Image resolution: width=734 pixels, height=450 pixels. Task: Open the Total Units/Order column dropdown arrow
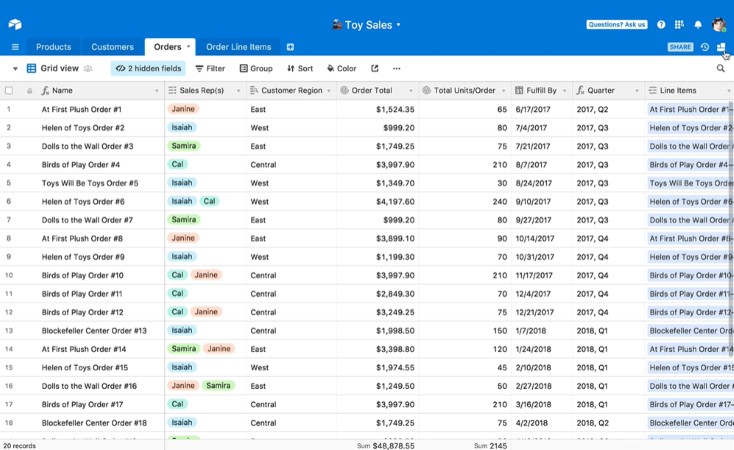pyautogui.click(x=504, y=91)
